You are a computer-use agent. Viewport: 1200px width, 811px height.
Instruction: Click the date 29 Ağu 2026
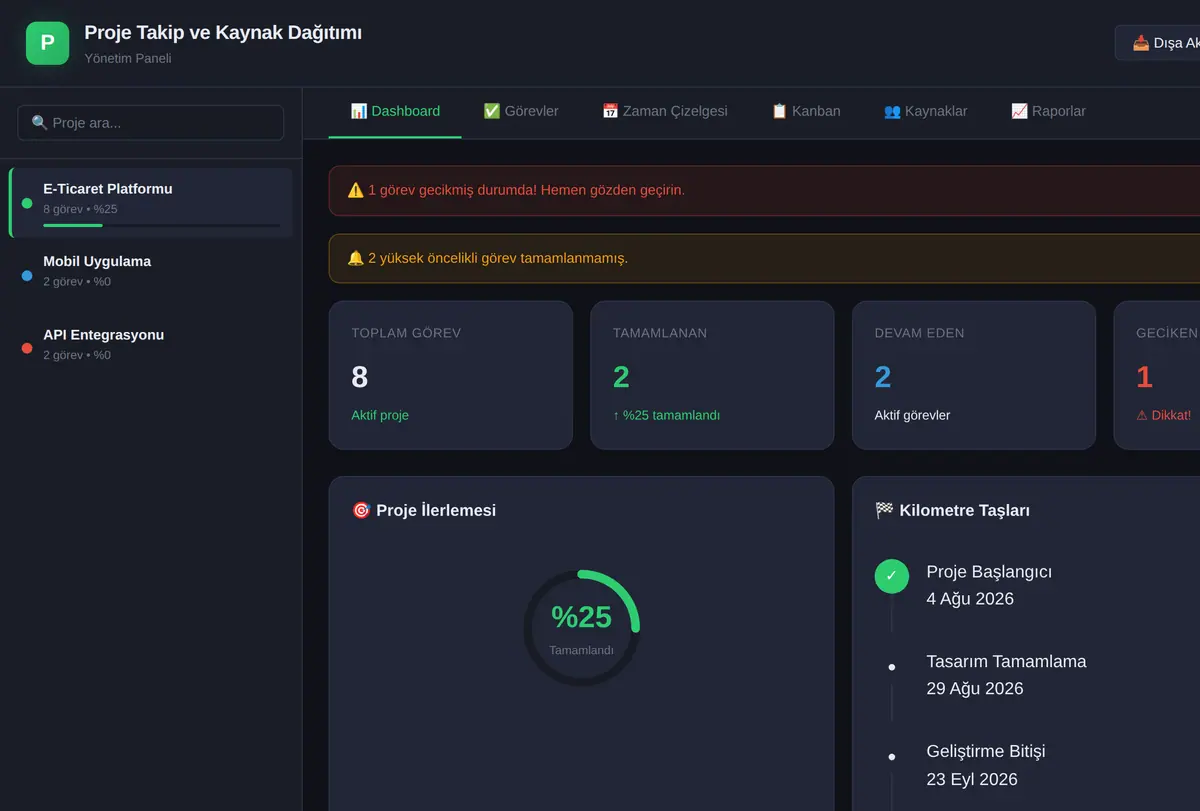click(x=975, y=688)
